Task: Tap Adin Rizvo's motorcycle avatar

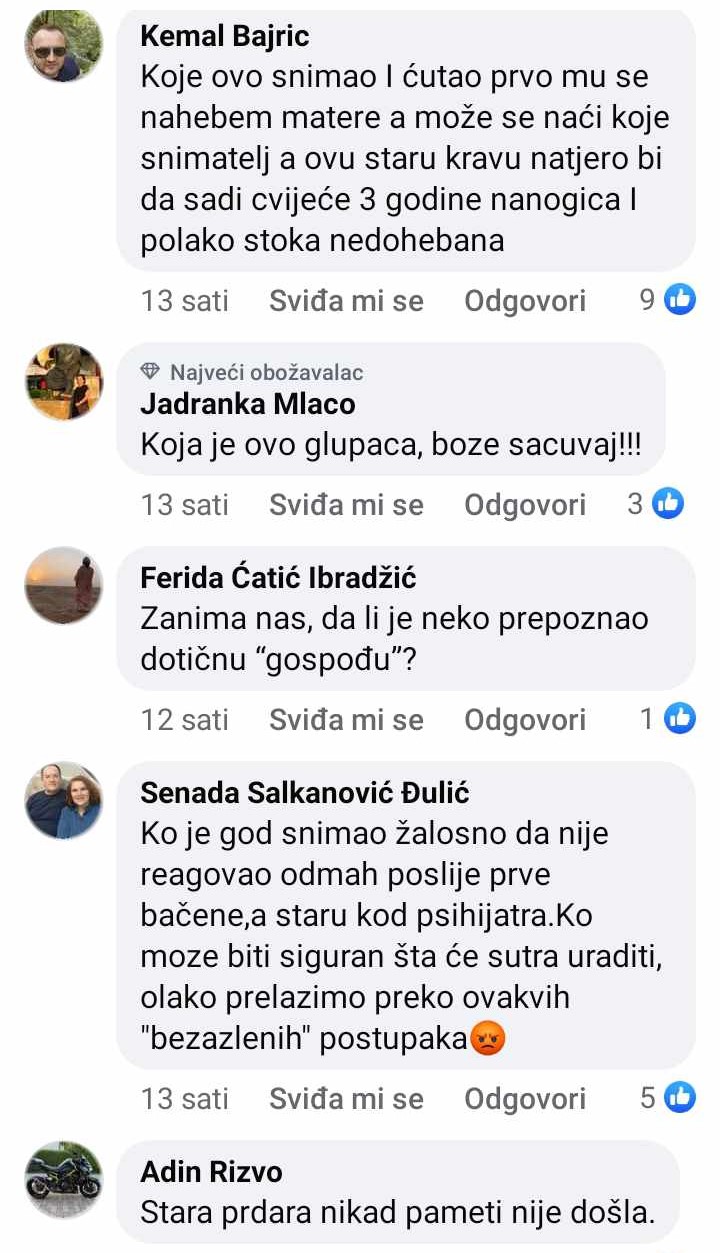Action: 63,1179
